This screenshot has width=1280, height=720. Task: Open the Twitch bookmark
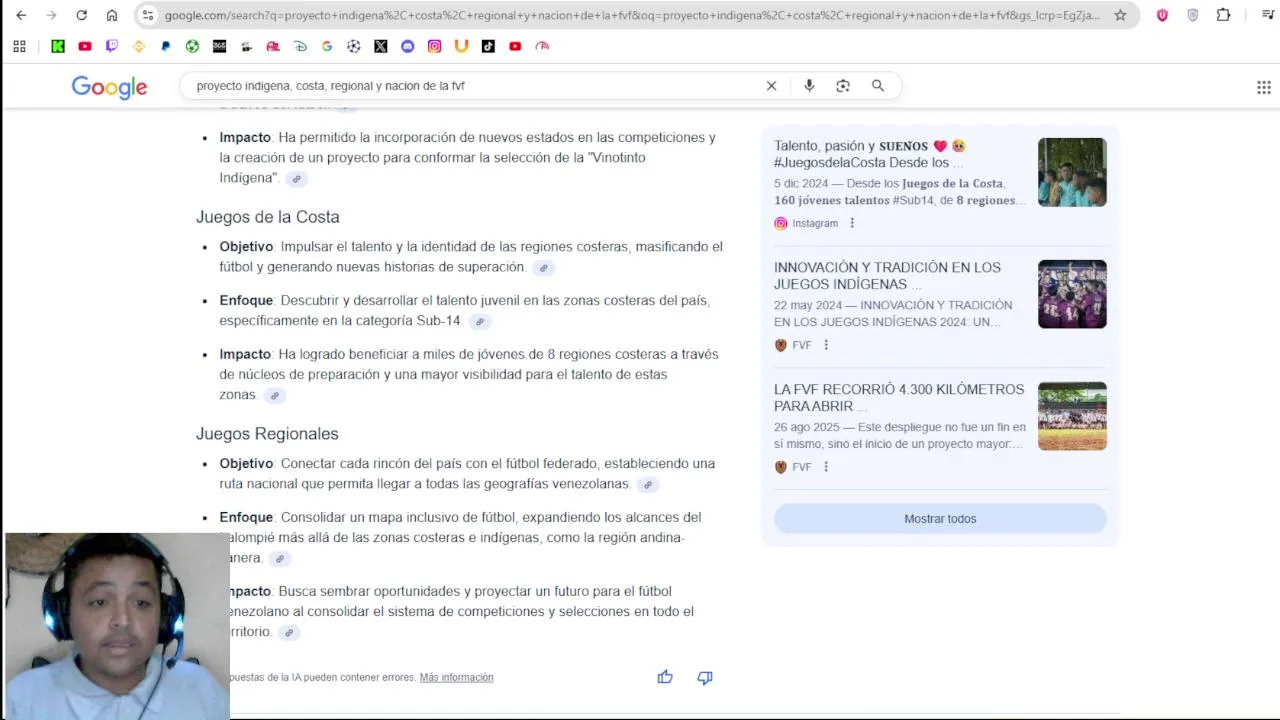coord(112,46)
